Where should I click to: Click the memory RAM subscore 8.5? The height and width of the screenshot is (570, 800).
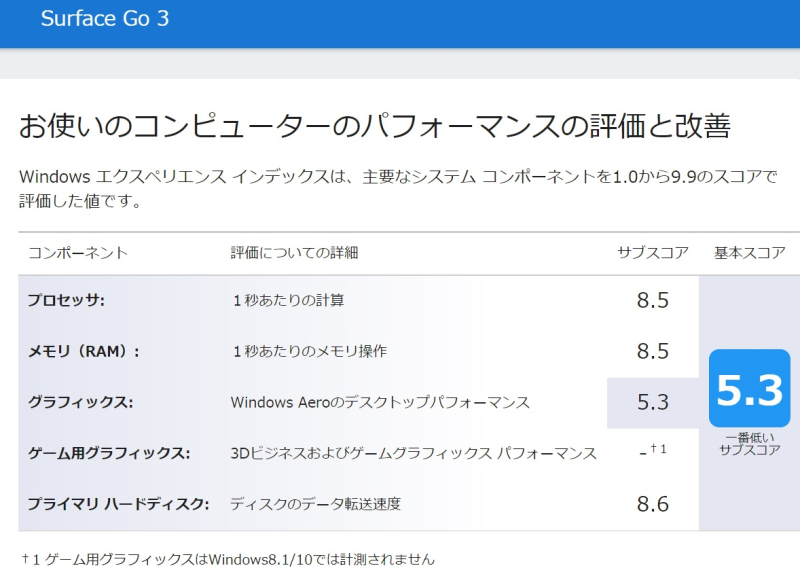tap(653, 351)
